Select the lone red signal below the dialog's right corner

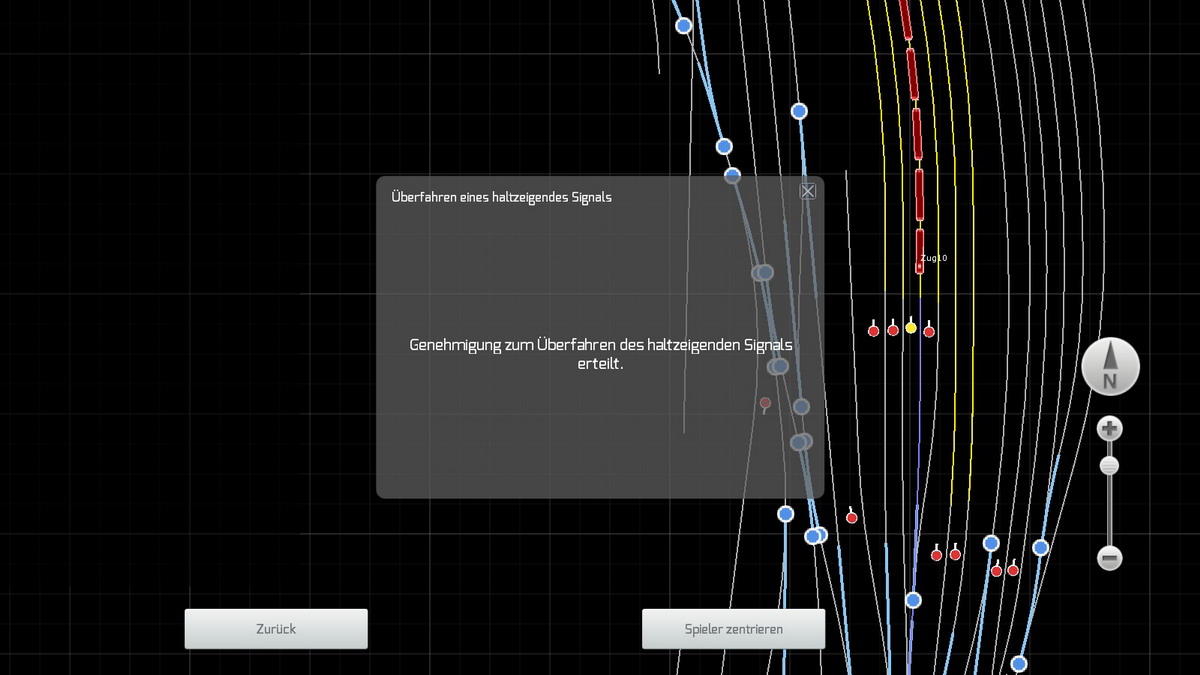pyautogui.click(x=852, y=517)
